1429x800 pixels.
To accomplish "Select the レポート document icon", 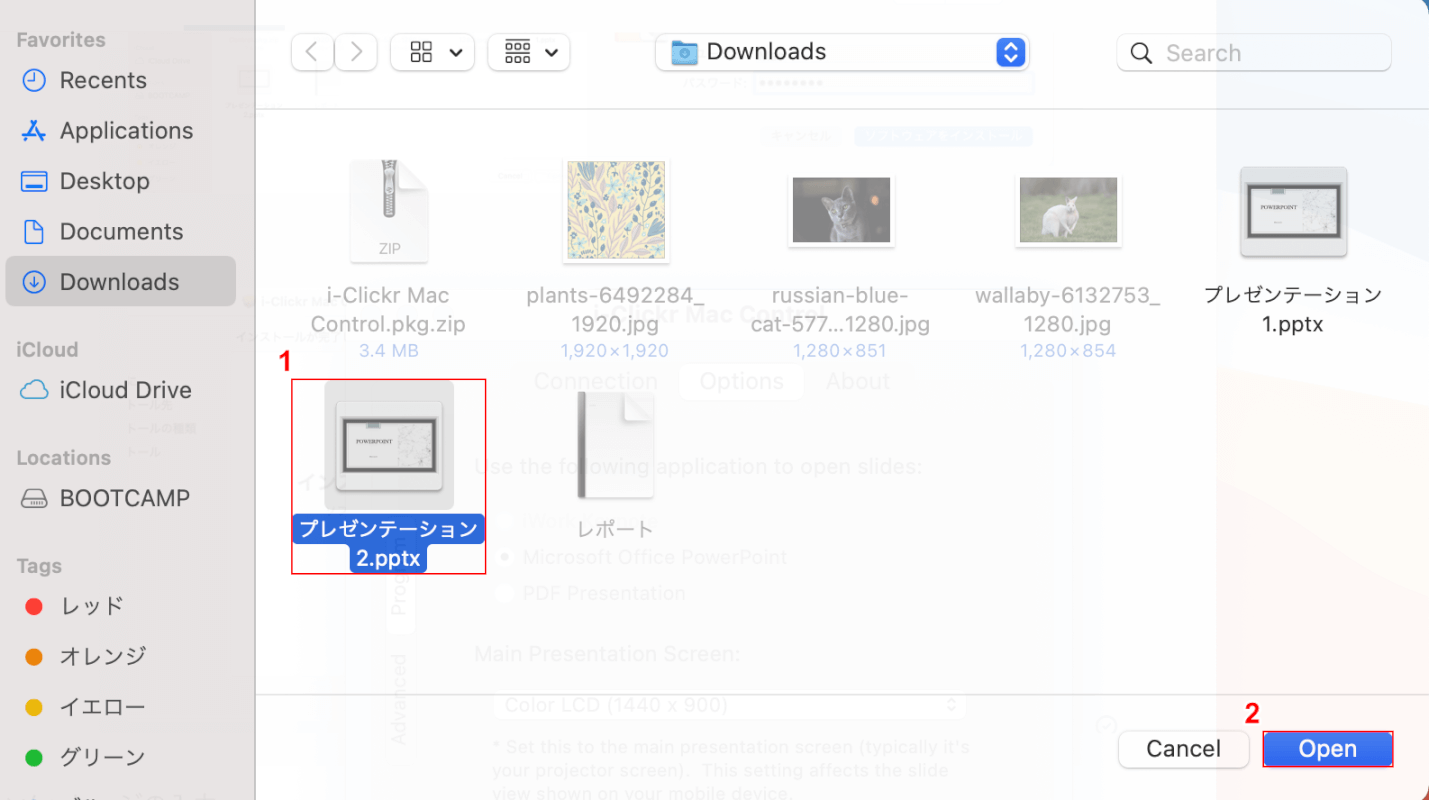I will (615, 445).
